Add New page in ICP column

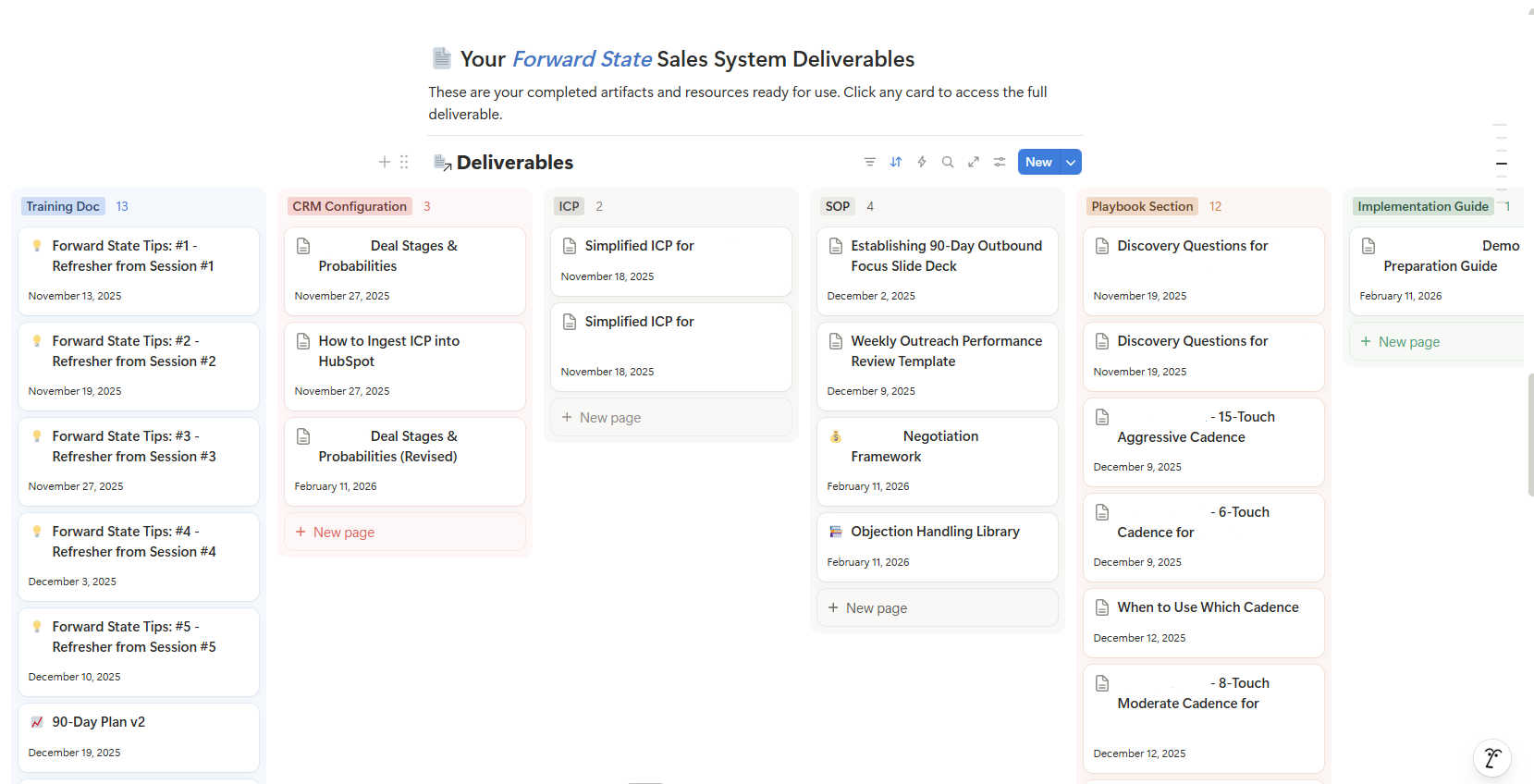pos(671,418)
